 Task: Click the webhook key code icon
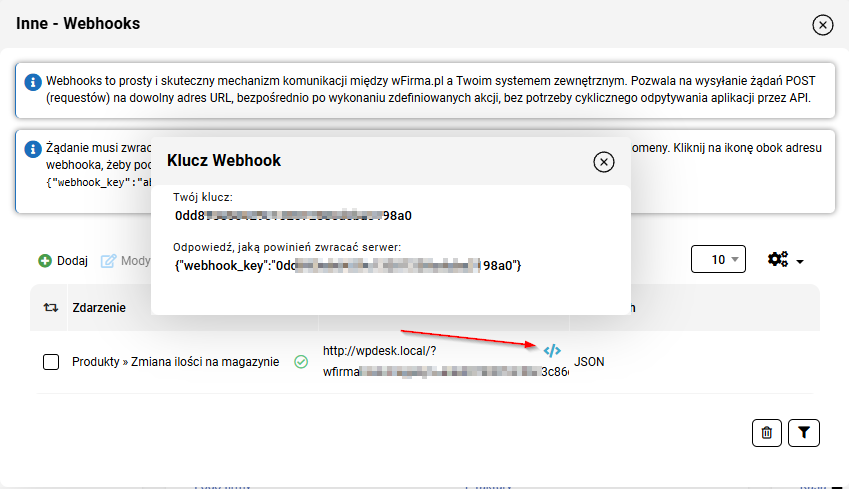pyautogui.click(x=552, y=351)
